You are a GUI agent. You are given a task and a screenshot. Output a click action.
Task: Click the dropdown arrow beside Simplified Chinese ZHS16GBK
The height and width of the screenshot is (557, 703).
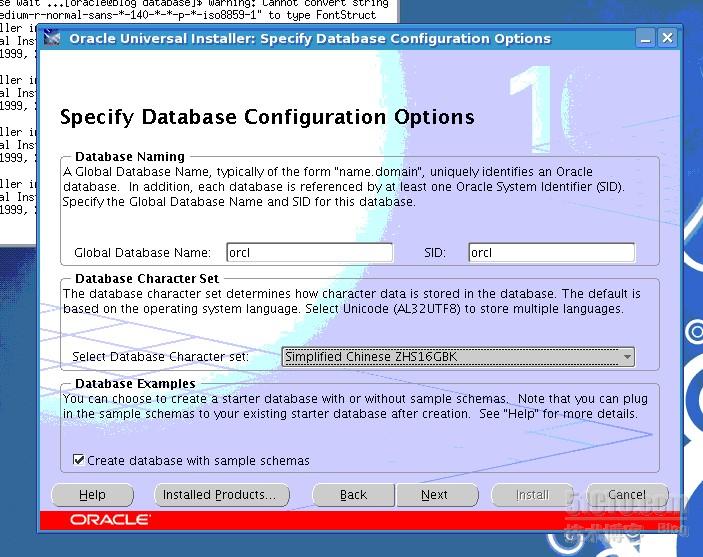click(x=627, y=357)
